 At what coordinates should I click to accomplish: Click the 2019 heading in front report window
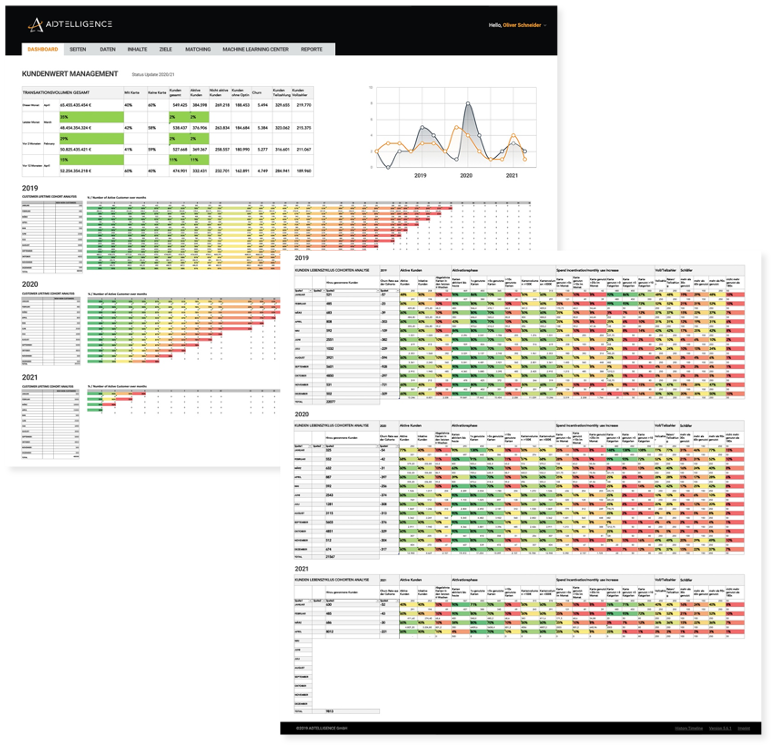pos(301,258)
